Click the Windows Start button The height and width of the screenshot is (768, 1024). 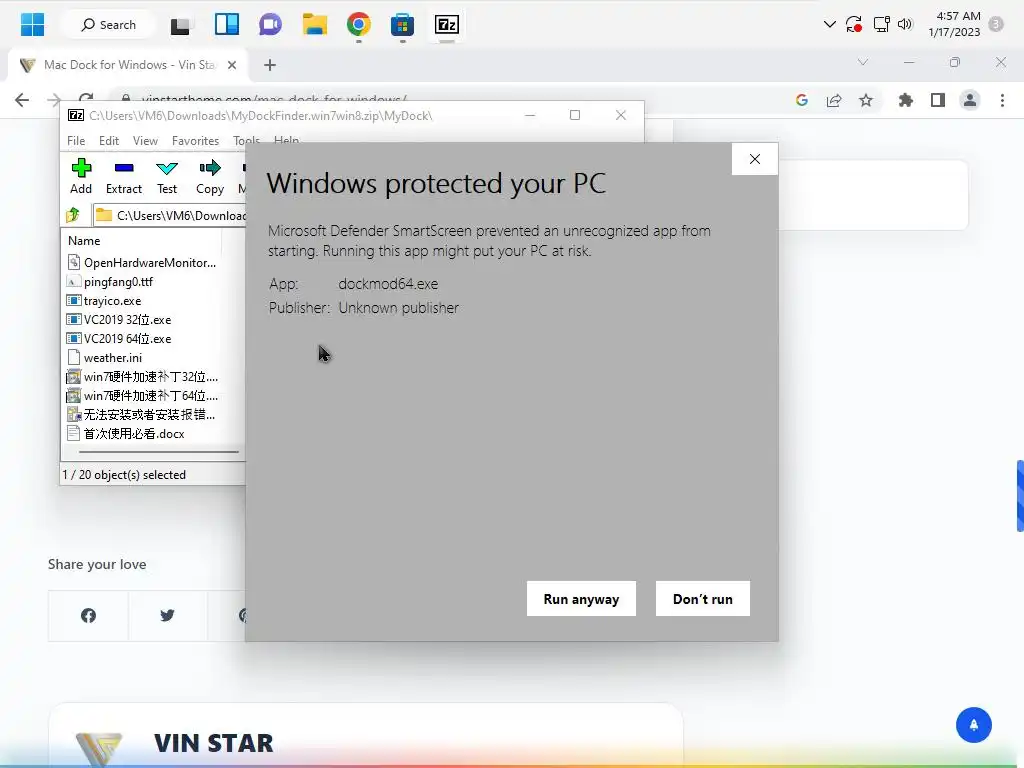click(x=33, y=25)
